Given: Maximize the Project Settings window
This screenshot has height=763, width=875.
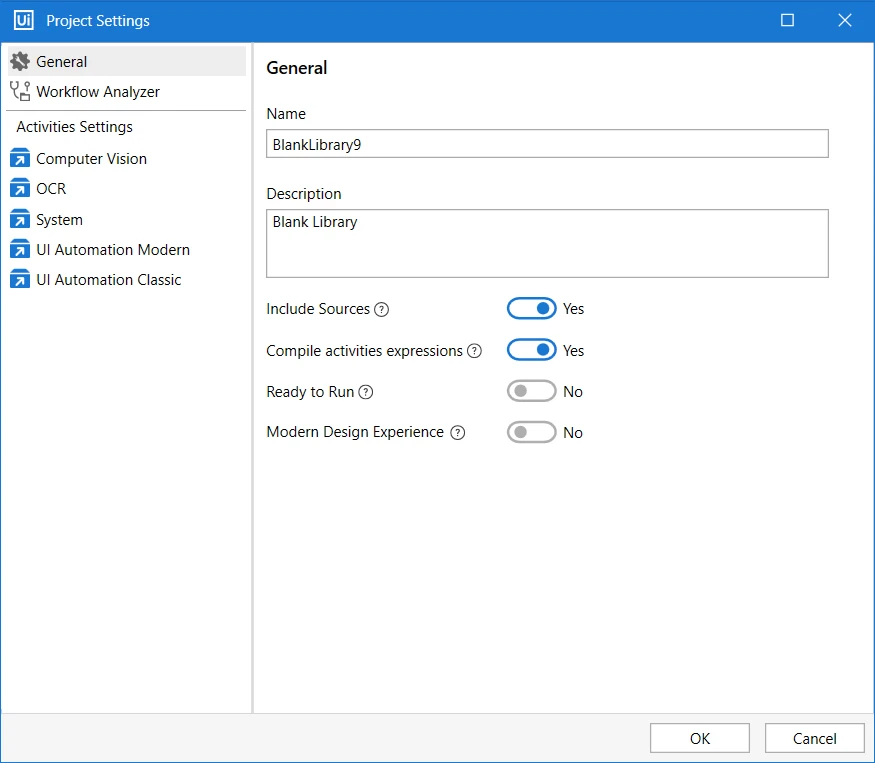Looking at the screenshot, I should pos(787,21).
